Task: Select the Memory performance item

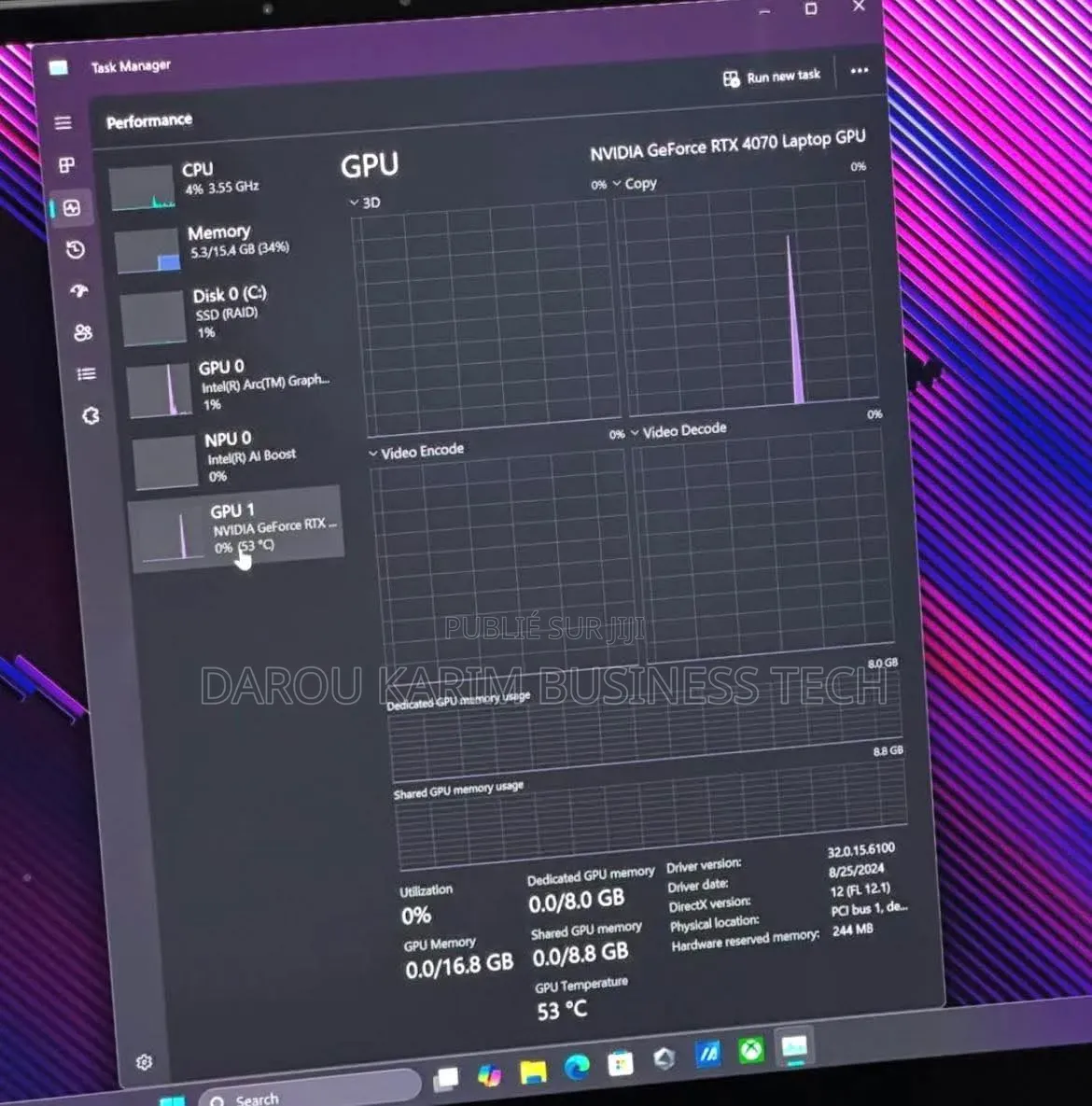Action: pyautogui.click(x=224, y=247)
